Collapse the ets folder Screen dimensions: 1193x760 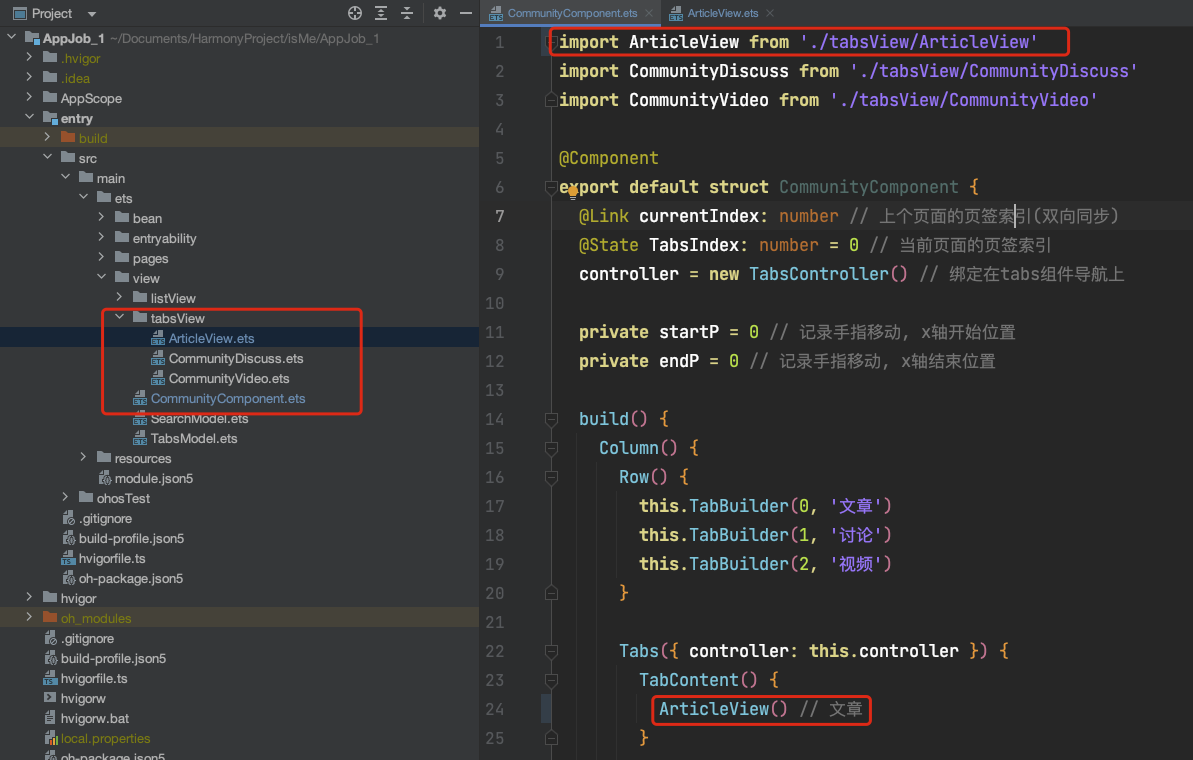click(x=84, y=197)
